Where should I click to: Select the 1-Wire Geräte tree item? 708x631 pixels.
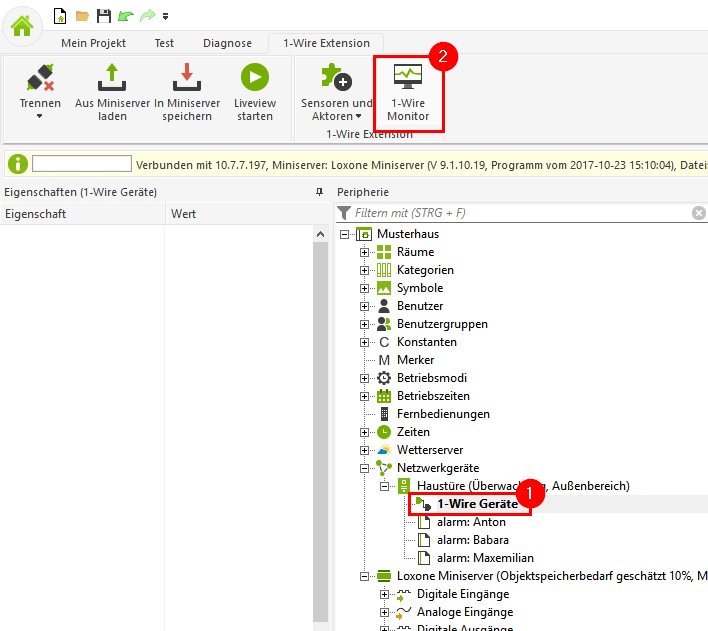[476, 504]
